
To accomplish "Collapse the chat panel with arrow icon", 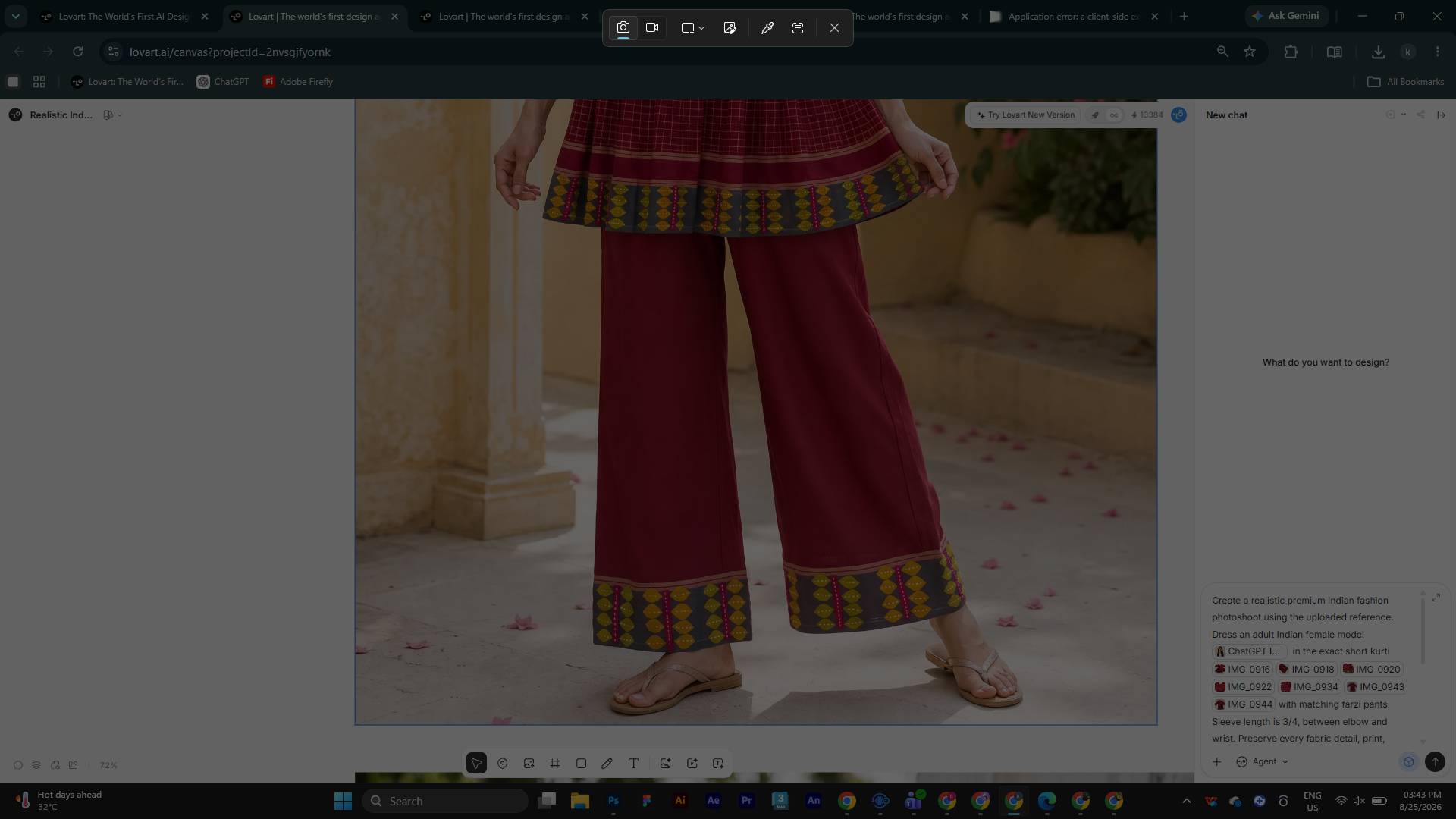I will [1441, 115].
